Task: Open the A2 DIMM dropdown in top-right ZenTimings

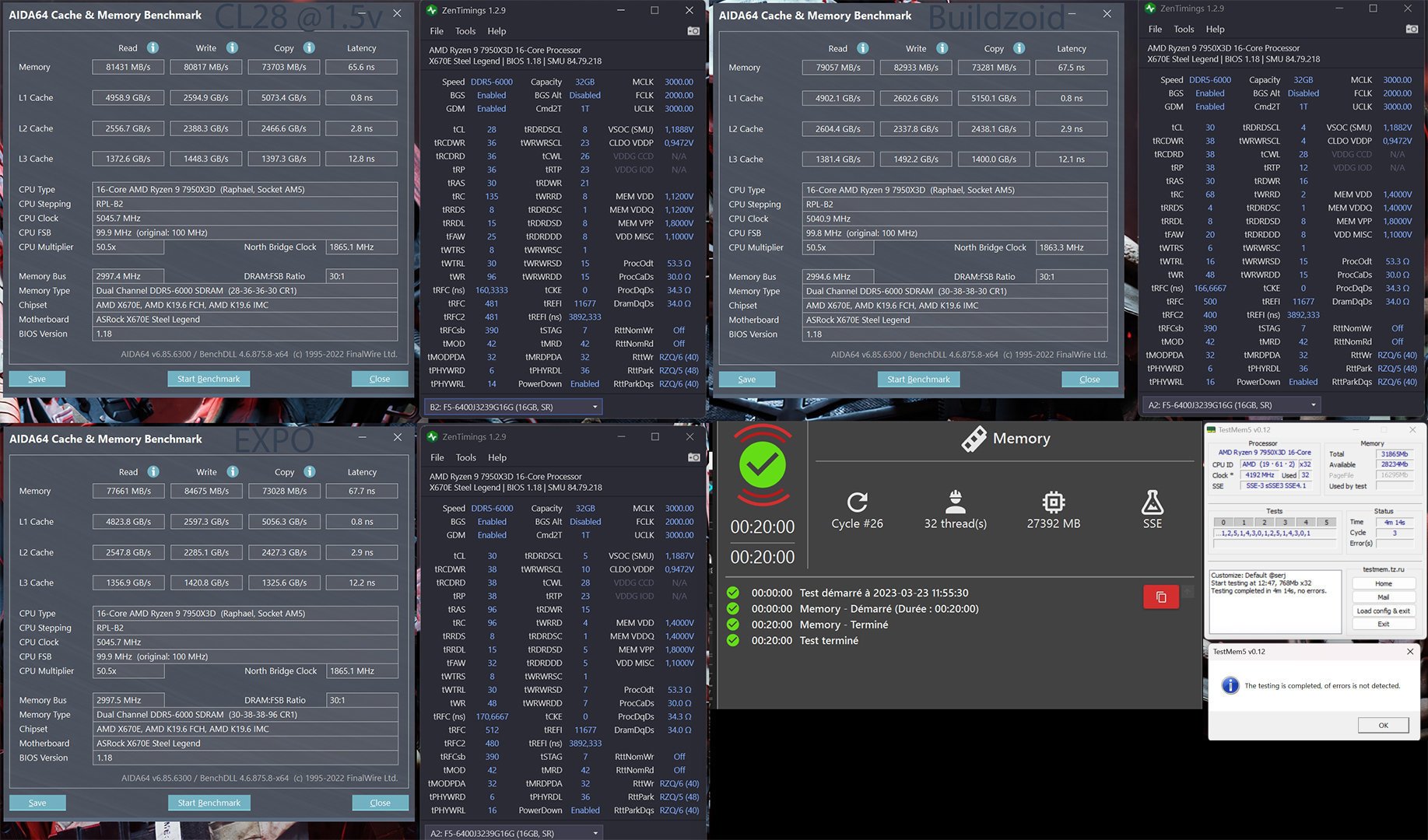Action: [1233, 405]
